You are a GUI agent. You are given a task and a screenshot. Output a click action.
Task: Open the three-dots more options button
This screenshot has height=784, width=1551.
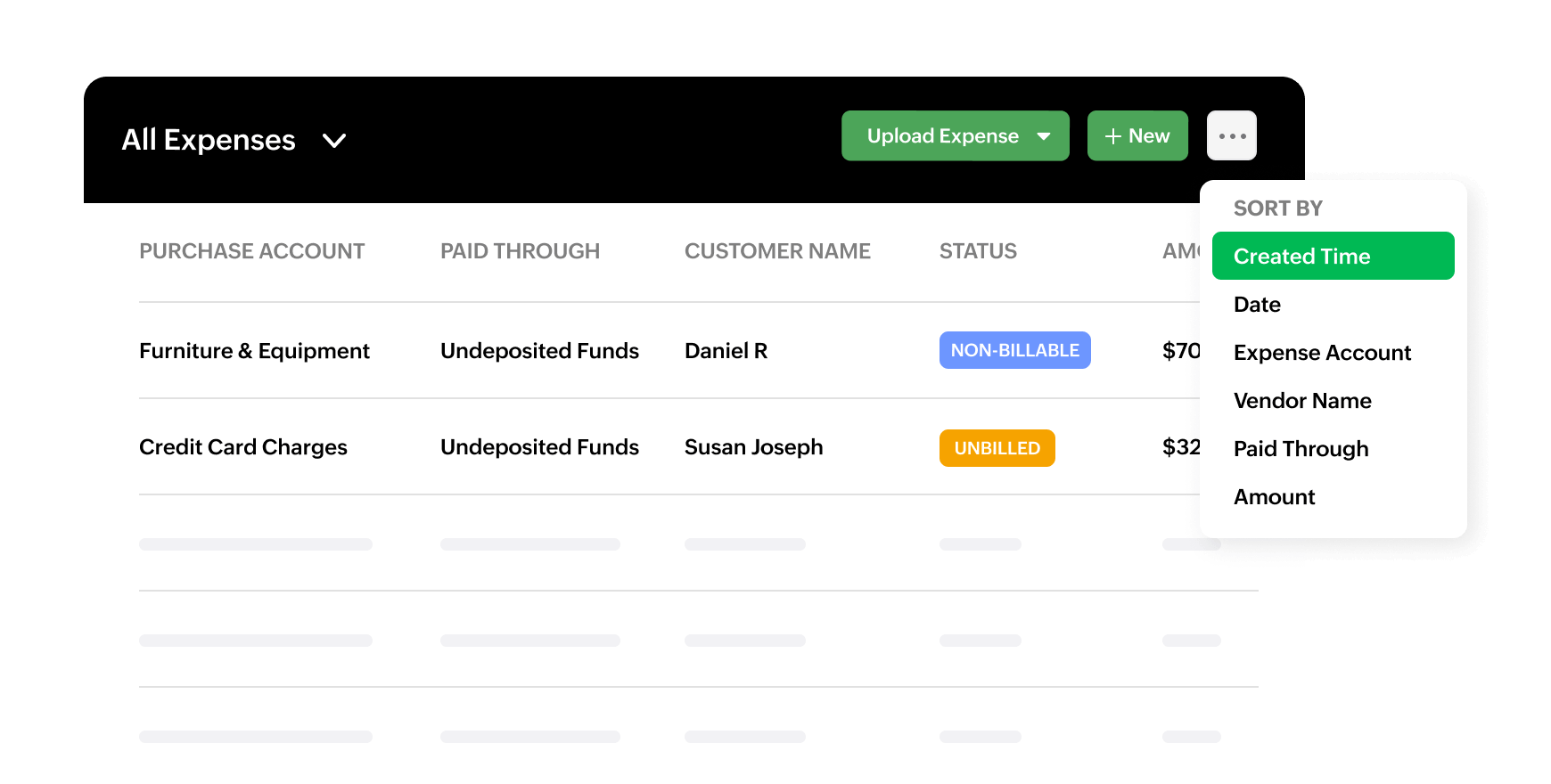(x=1231, y=136)
